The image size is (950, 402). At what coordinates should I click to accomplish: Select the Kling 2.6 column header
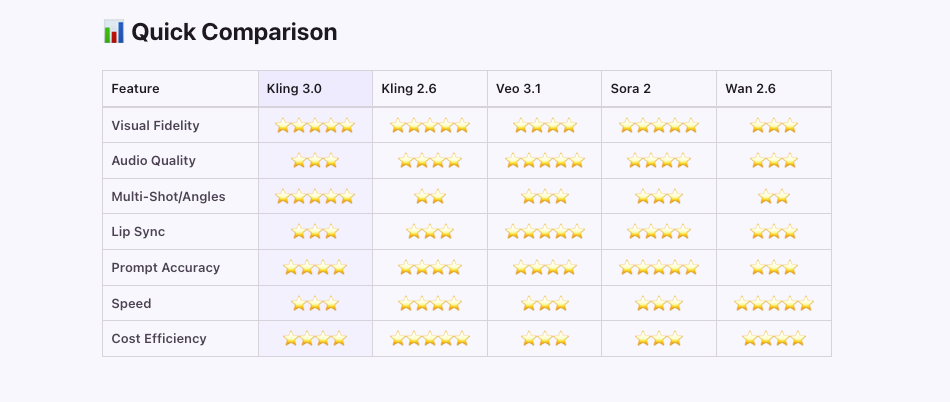[x=409, y=89]
